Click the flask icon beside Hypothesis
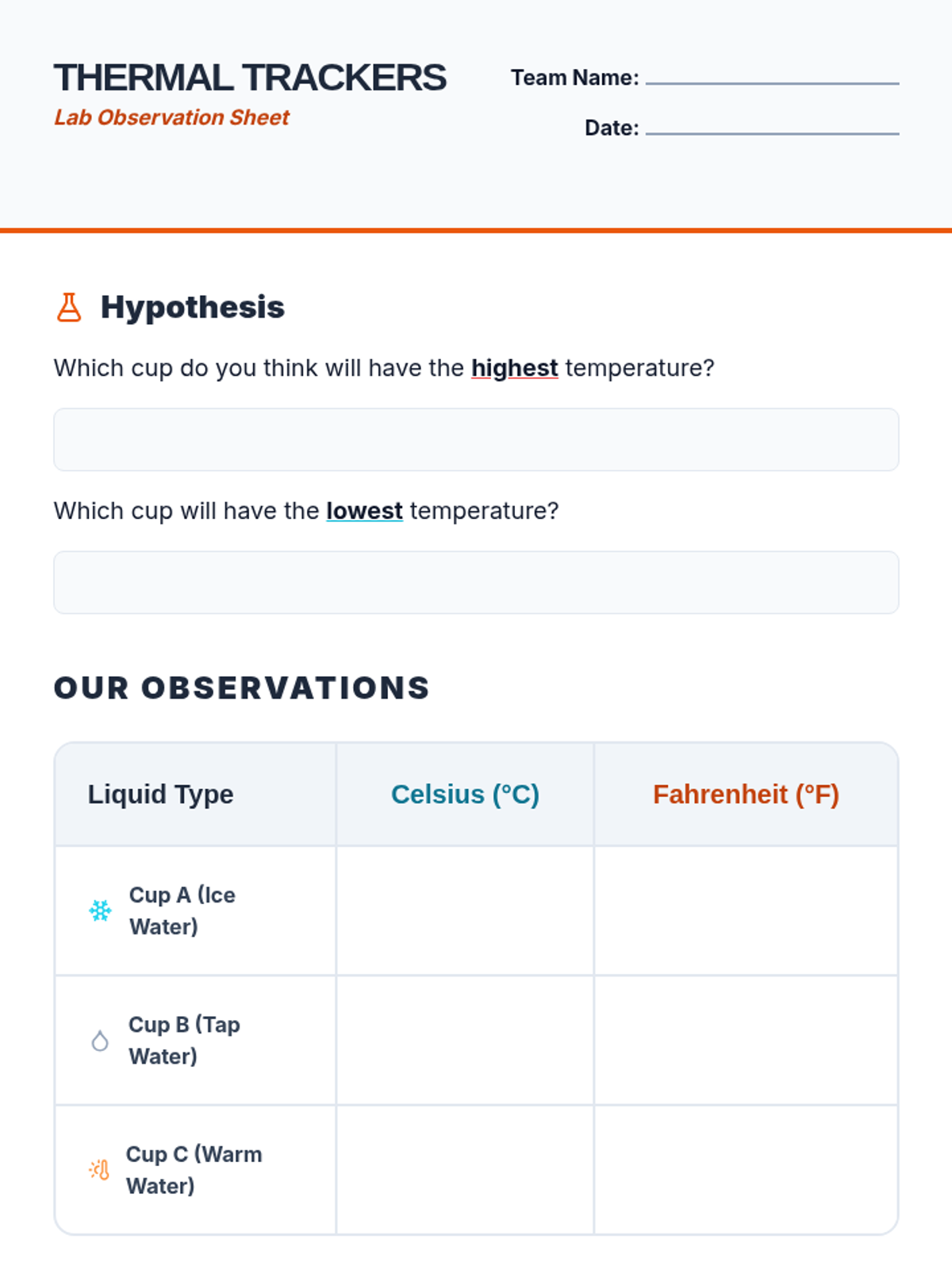This screenshot has height=1270, width=952. tap(69, 307)
